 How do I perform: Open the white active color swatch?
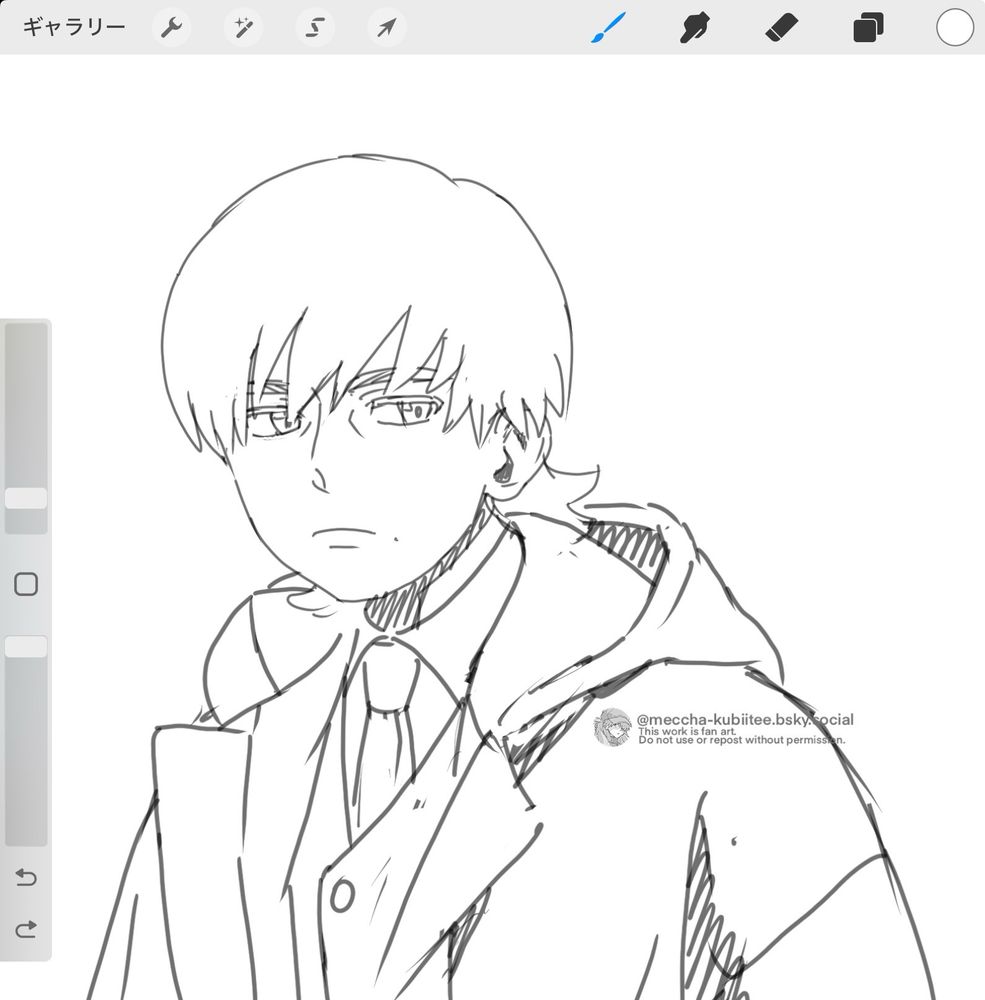point(954,27)
